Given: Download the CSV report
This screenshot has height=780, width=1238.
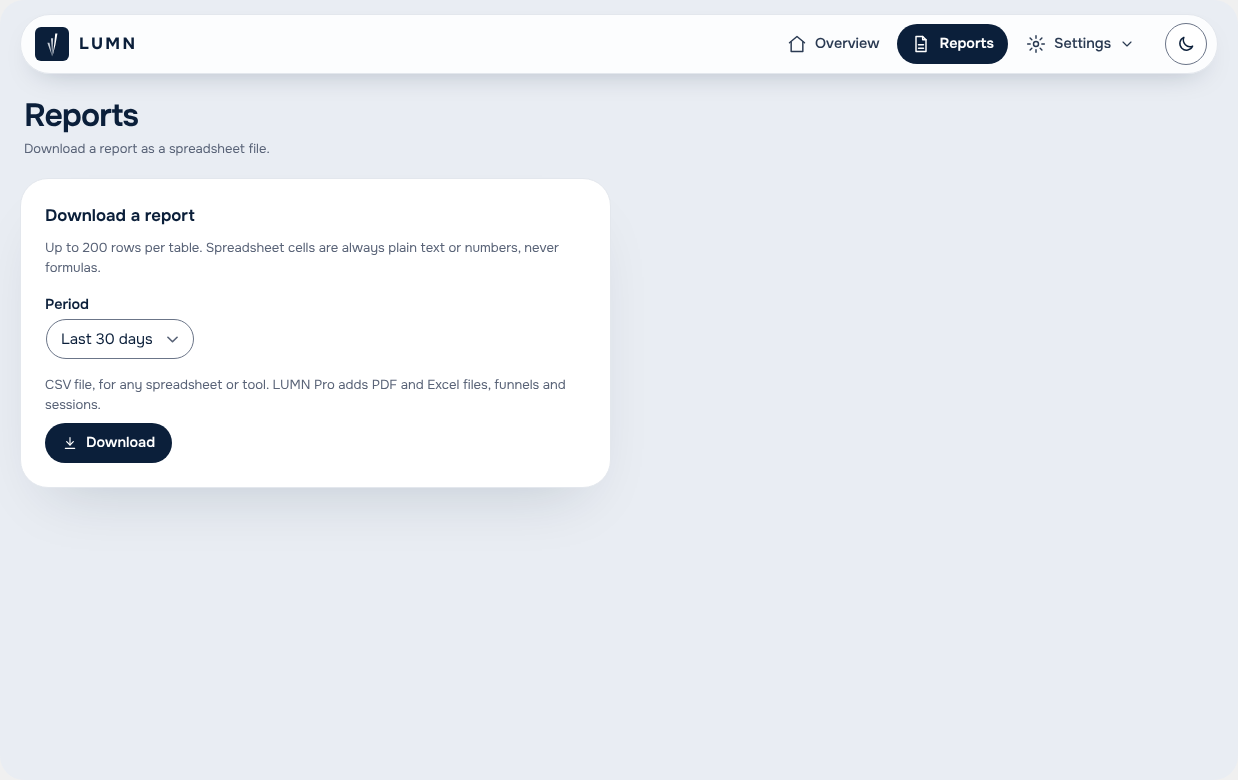Looking at the screenshot, I should tap(108, 443).
